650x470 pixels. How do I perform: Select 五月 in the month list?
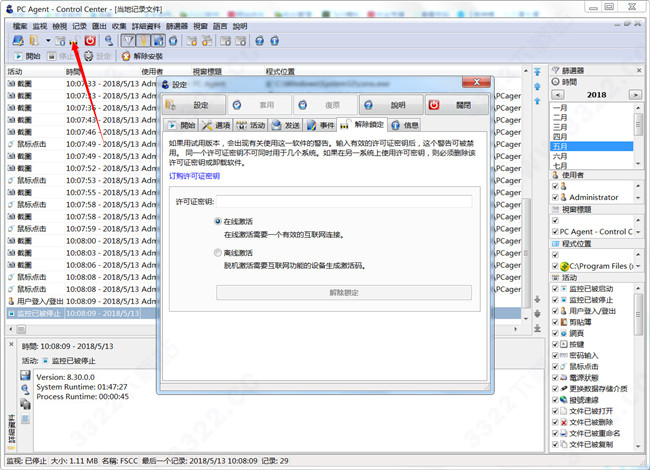[x=592, y=146]
